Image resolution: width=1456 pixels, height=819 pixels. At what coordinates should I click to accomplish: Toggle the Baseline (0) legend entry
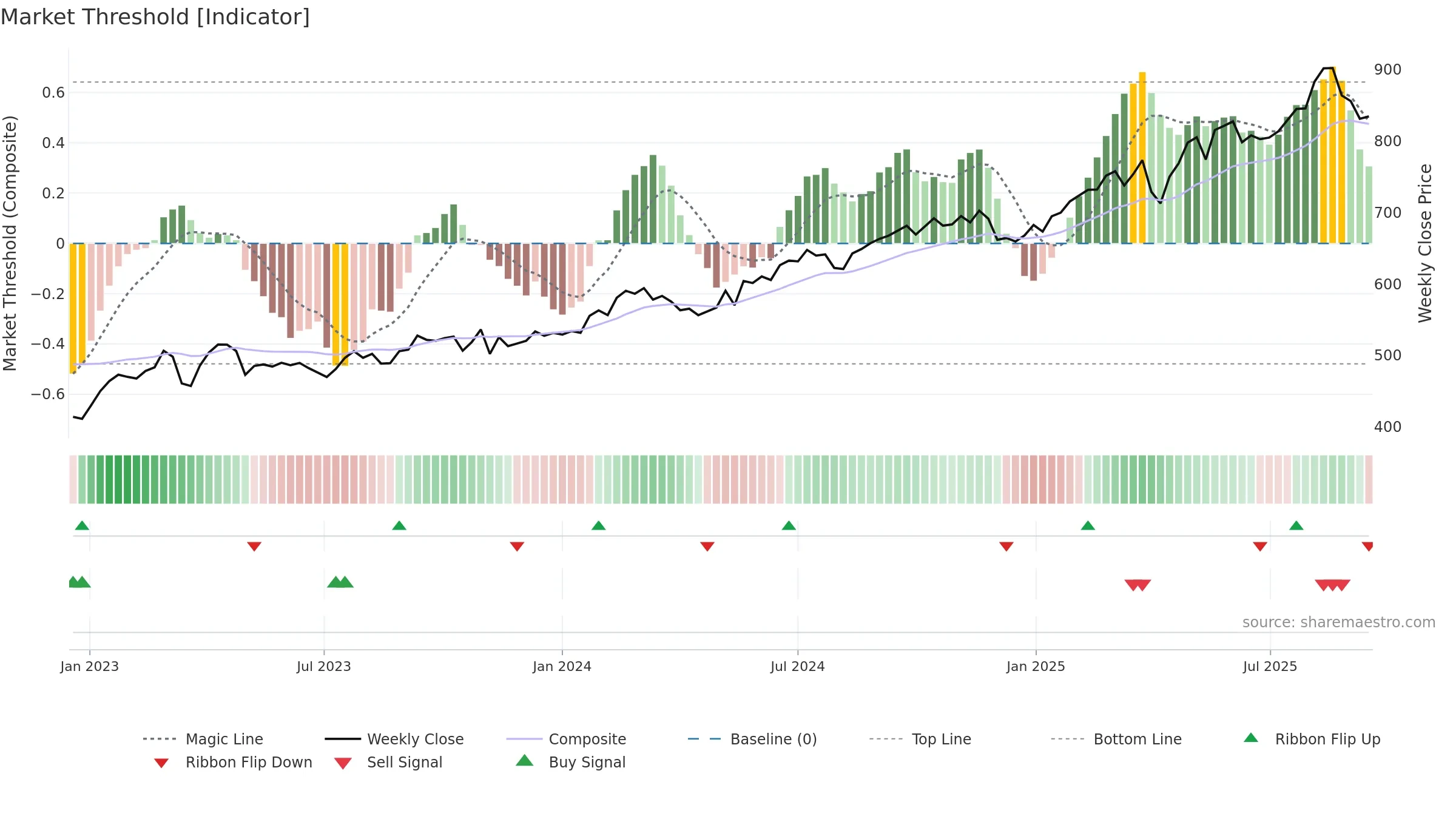[x=752, y=739]
